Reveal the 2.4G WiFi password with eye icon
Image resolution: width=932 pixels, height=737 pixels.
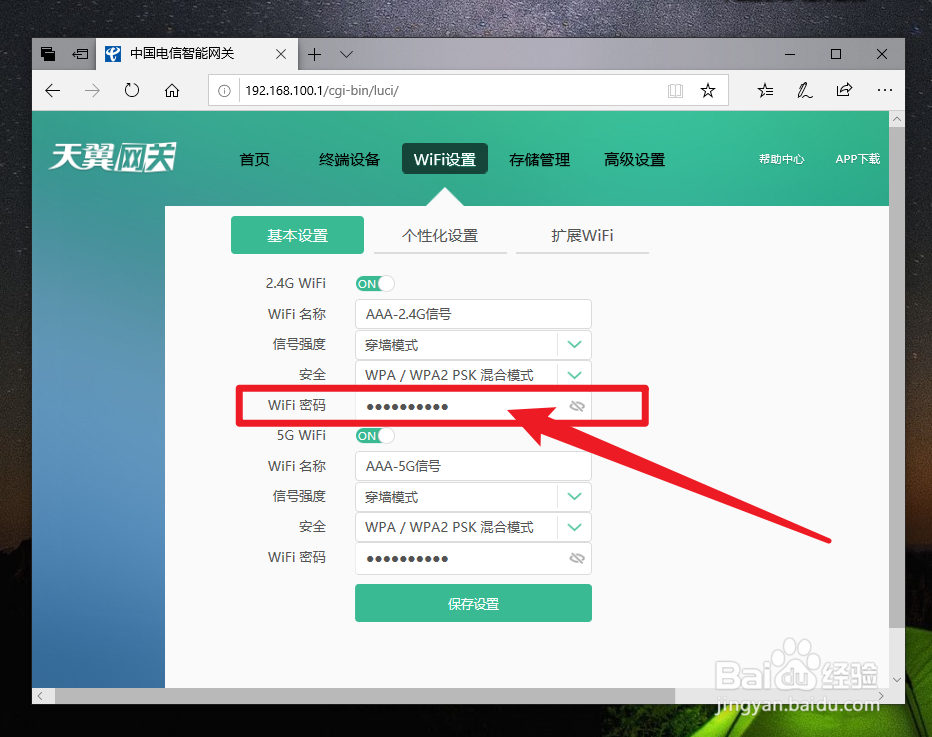[x=576, y=405]
